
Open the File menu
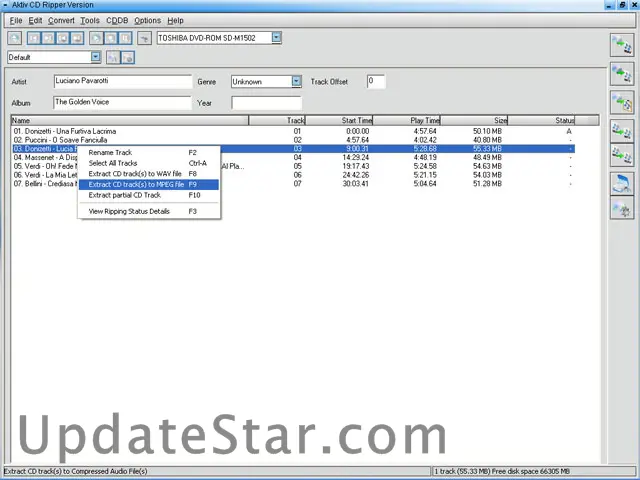[16, 20]
